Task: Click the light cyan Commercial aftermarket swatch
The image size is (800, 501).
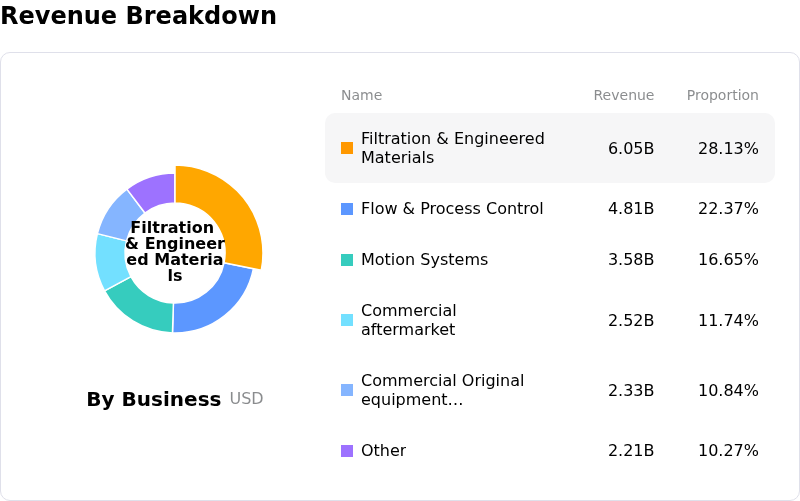Action: [347, 320]
